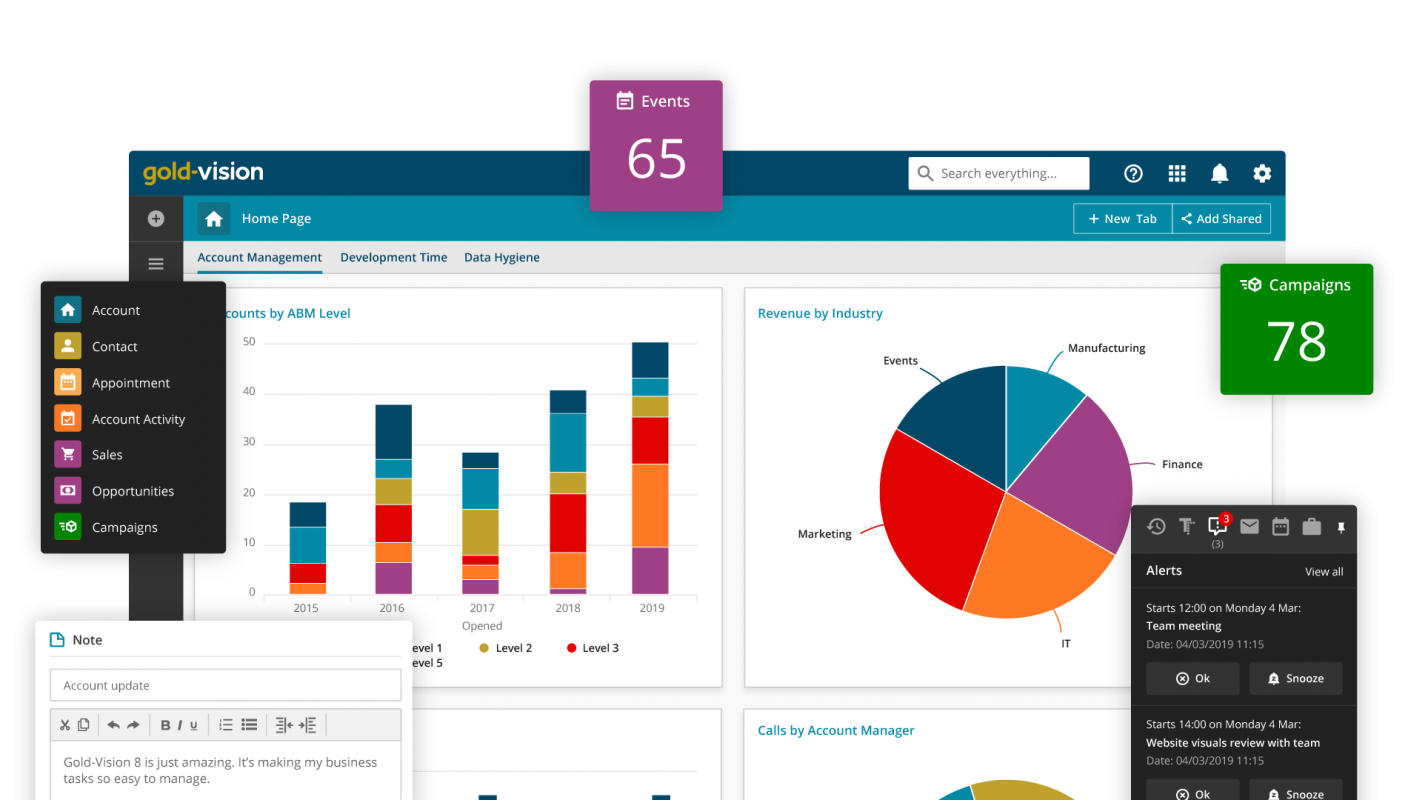This screenshot has width=1408, height=800.
Task: Open the settings gear icon
Action: [1262, 173]
